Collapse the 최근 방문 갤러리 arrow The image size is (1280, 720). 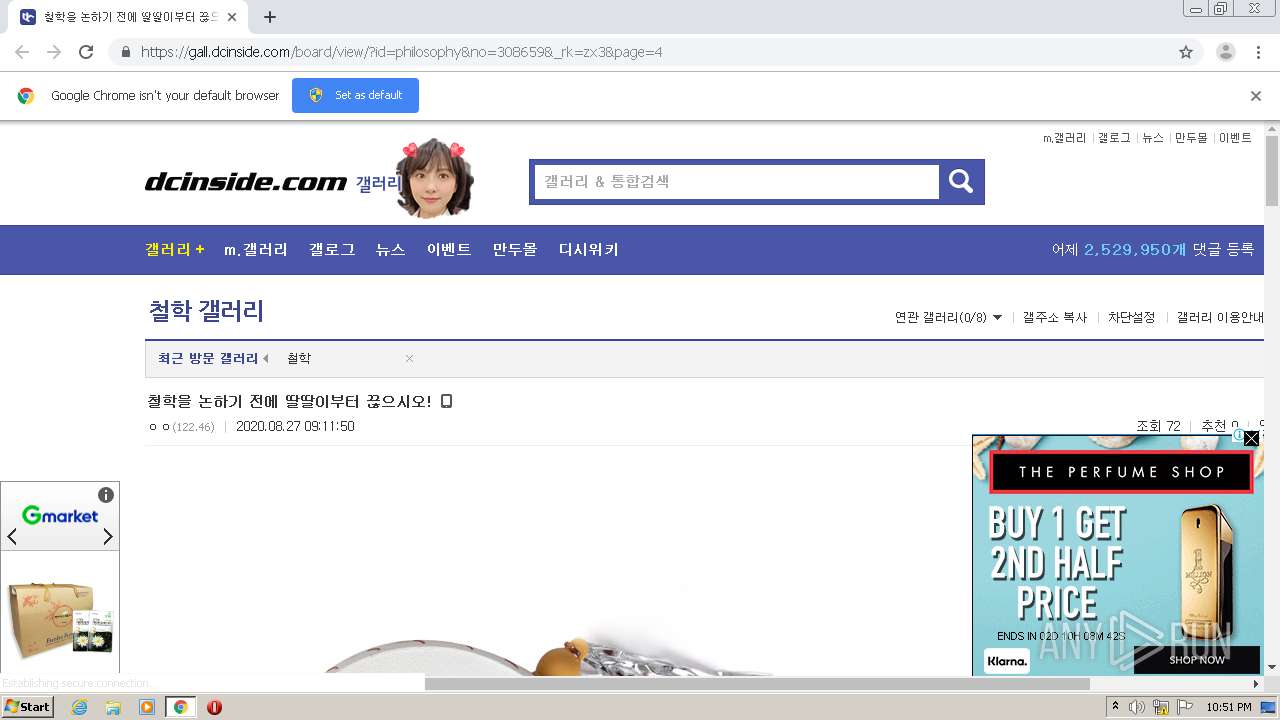(265, 358)
